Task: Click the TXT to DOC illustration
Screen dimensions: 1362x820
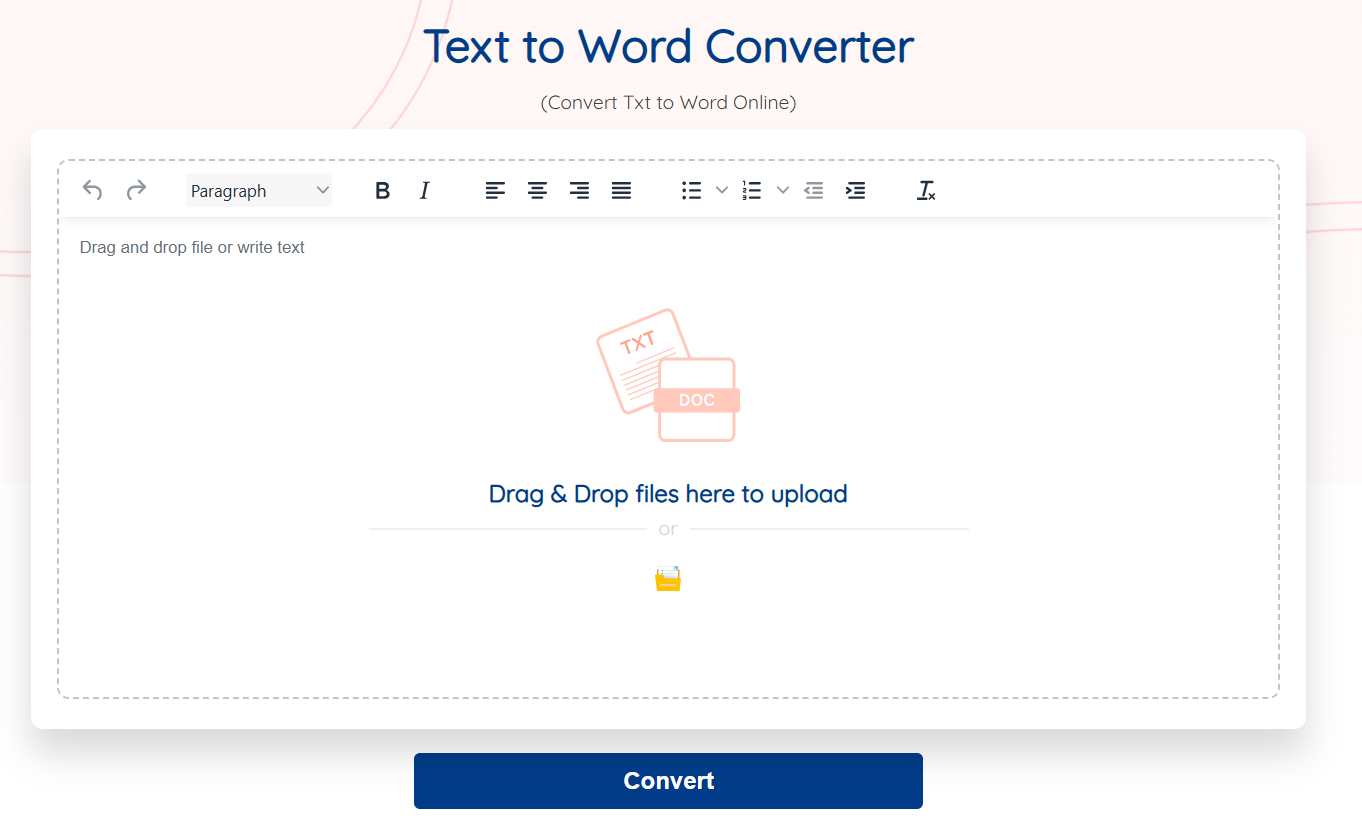Action: (667, 375)
